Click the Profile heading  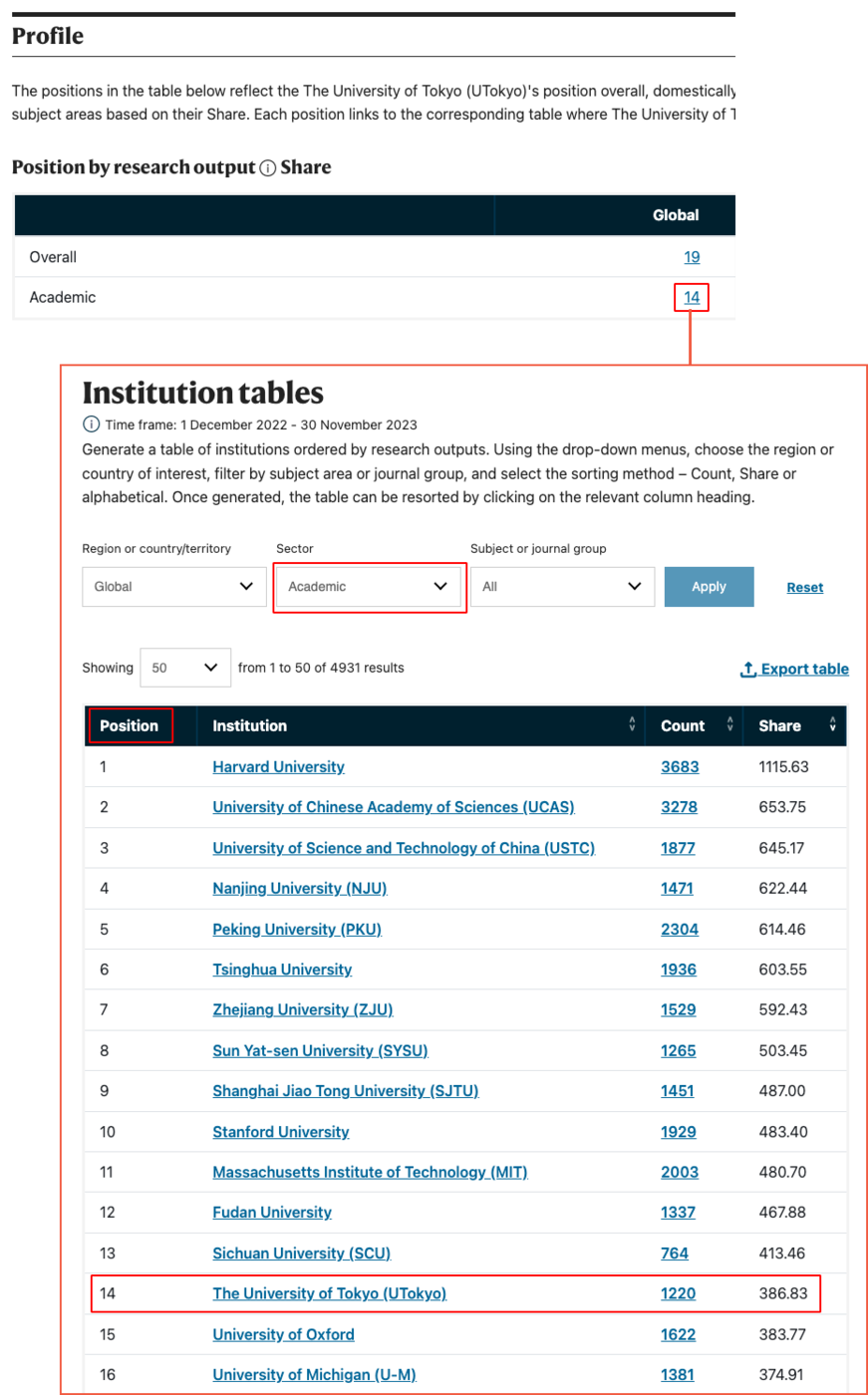[48, 37]
